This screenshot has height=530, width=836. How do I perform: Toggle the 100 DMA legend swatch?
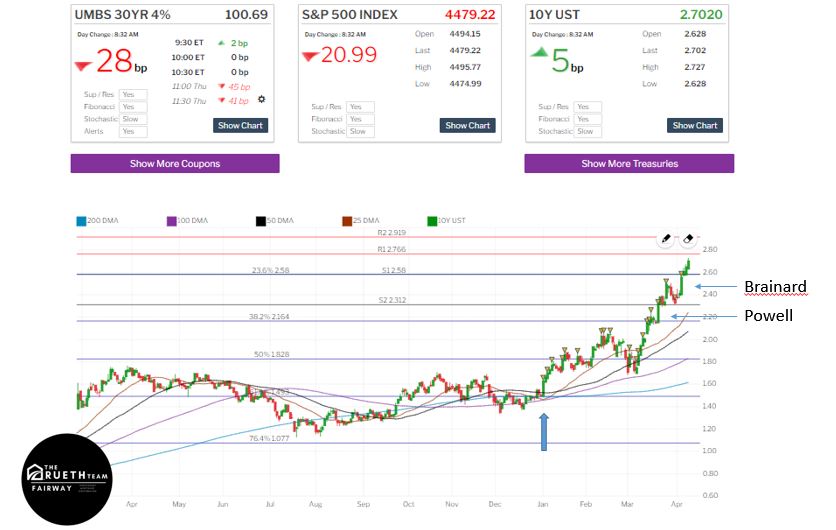pos(171,221)
